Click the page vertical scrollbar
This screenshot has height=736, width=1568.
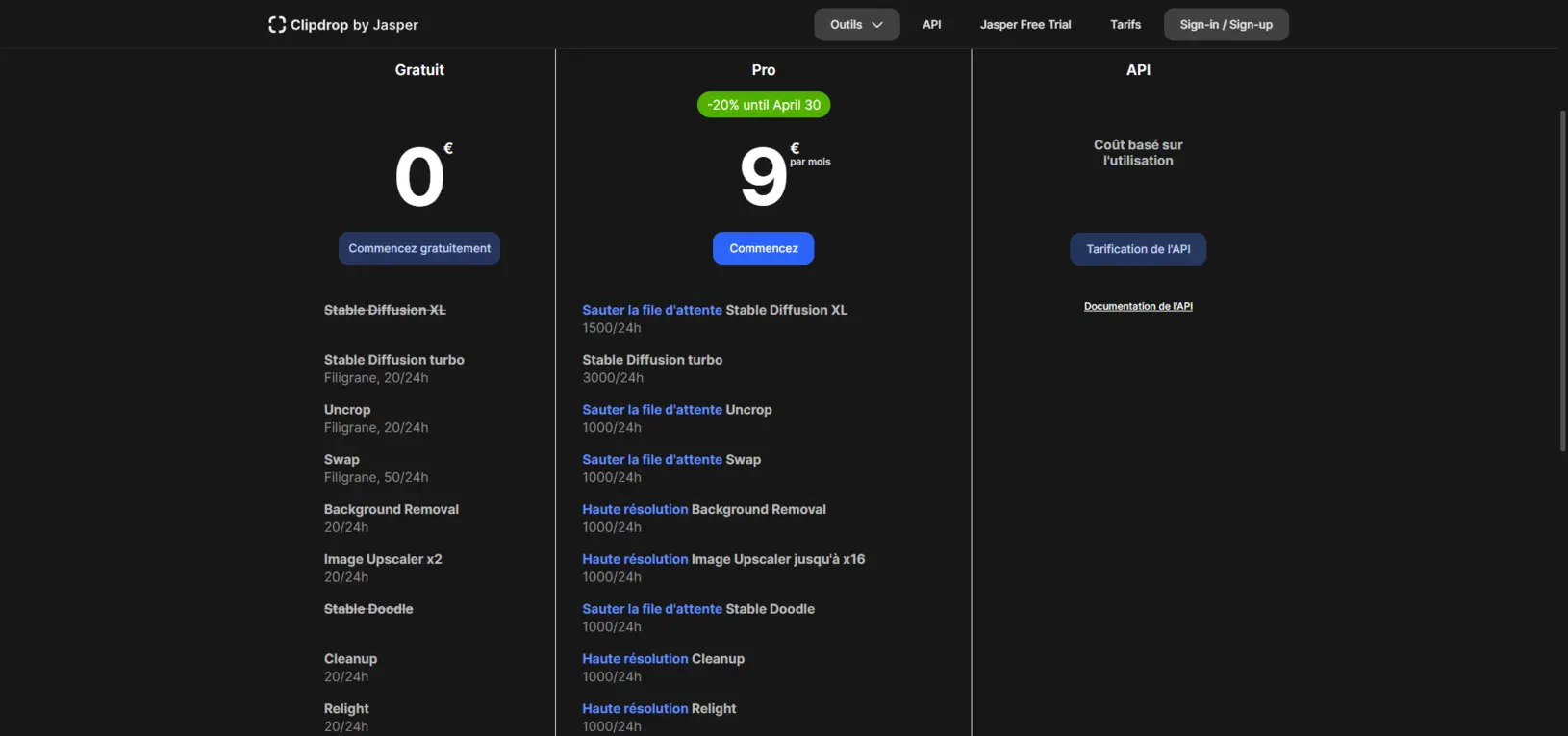1562,279
